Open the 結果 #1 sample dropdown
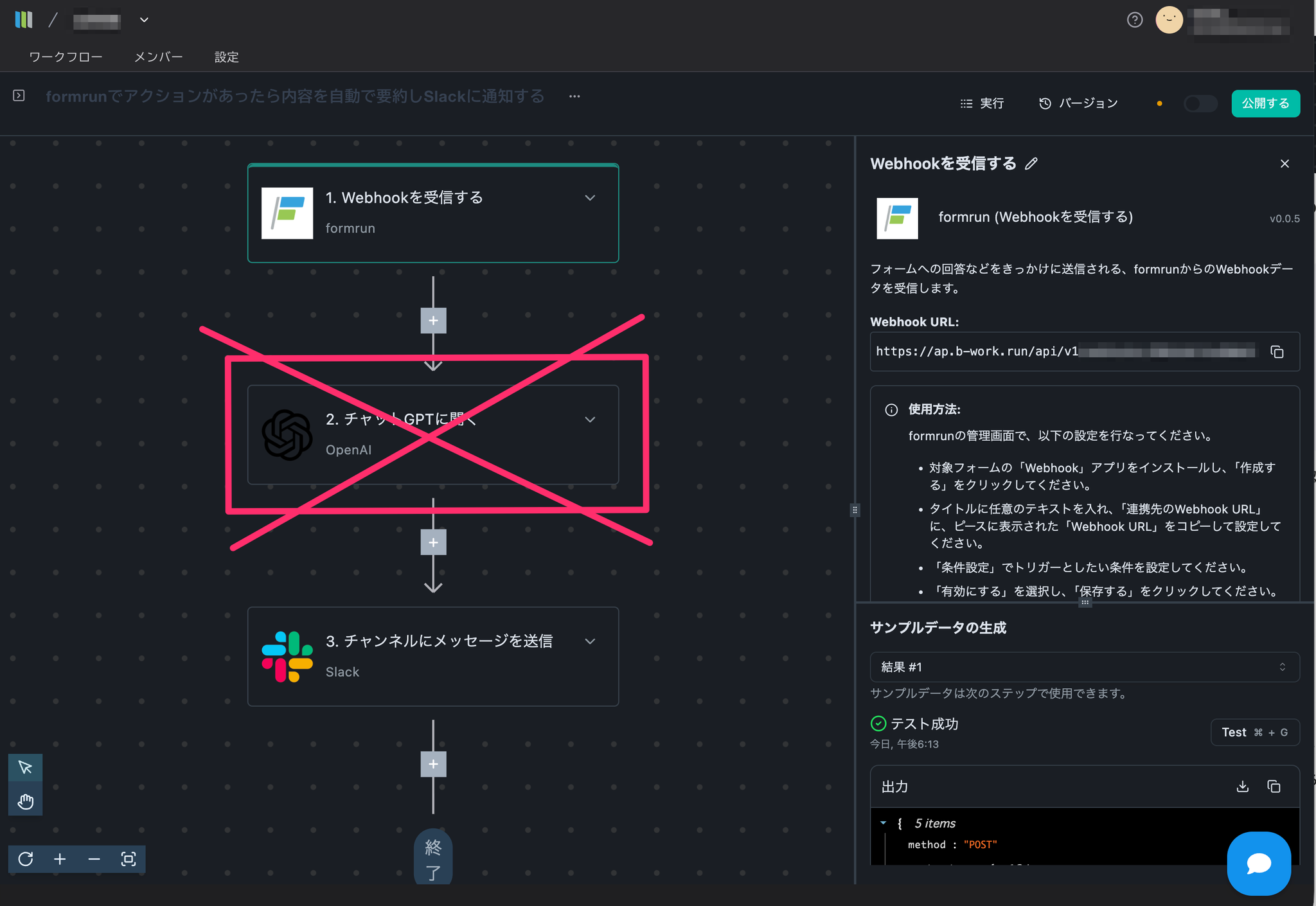This screenshot has height=906, width=1316. pyautogui.click(x=1084, y=667)
